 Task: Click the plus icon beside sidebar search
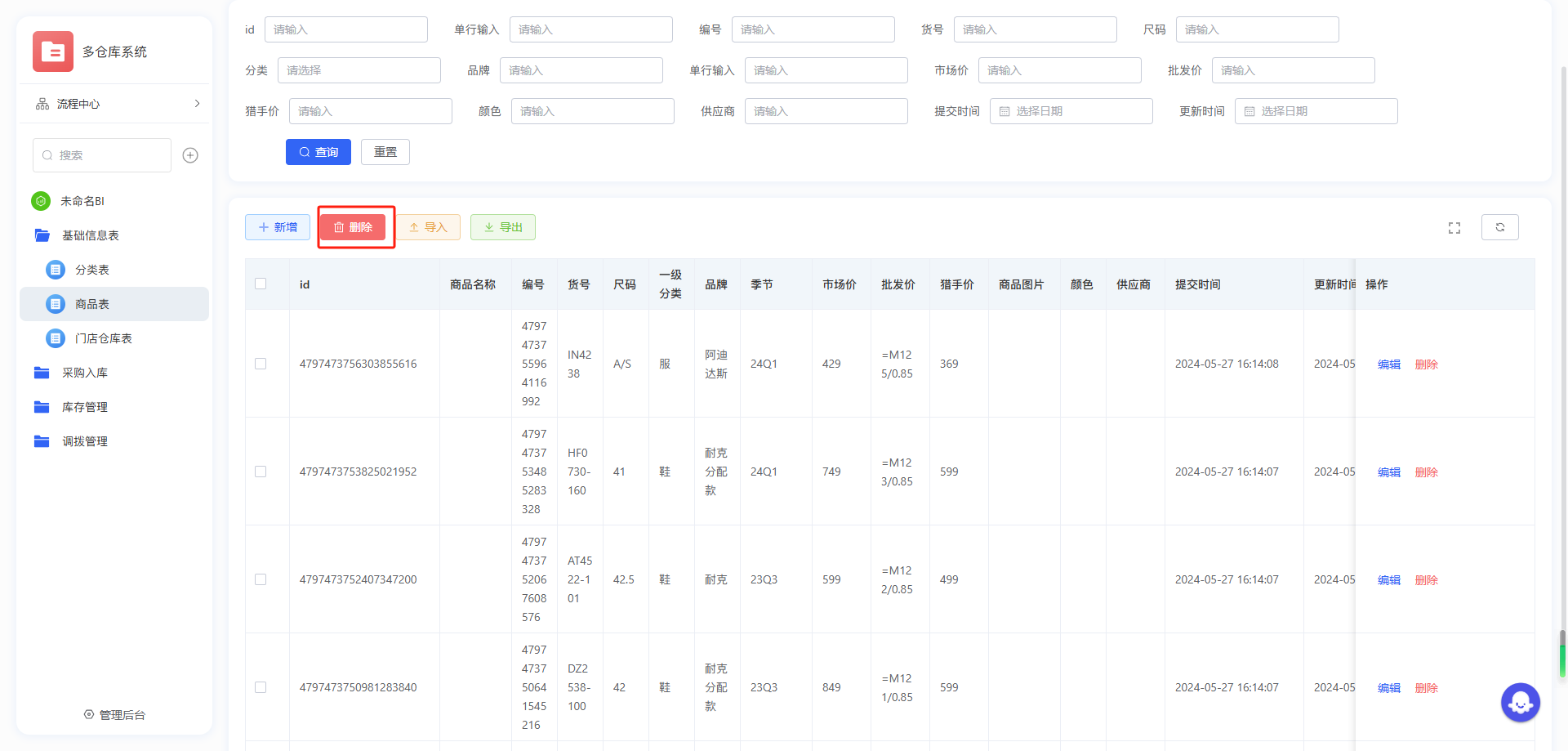(x=190, y=155)
